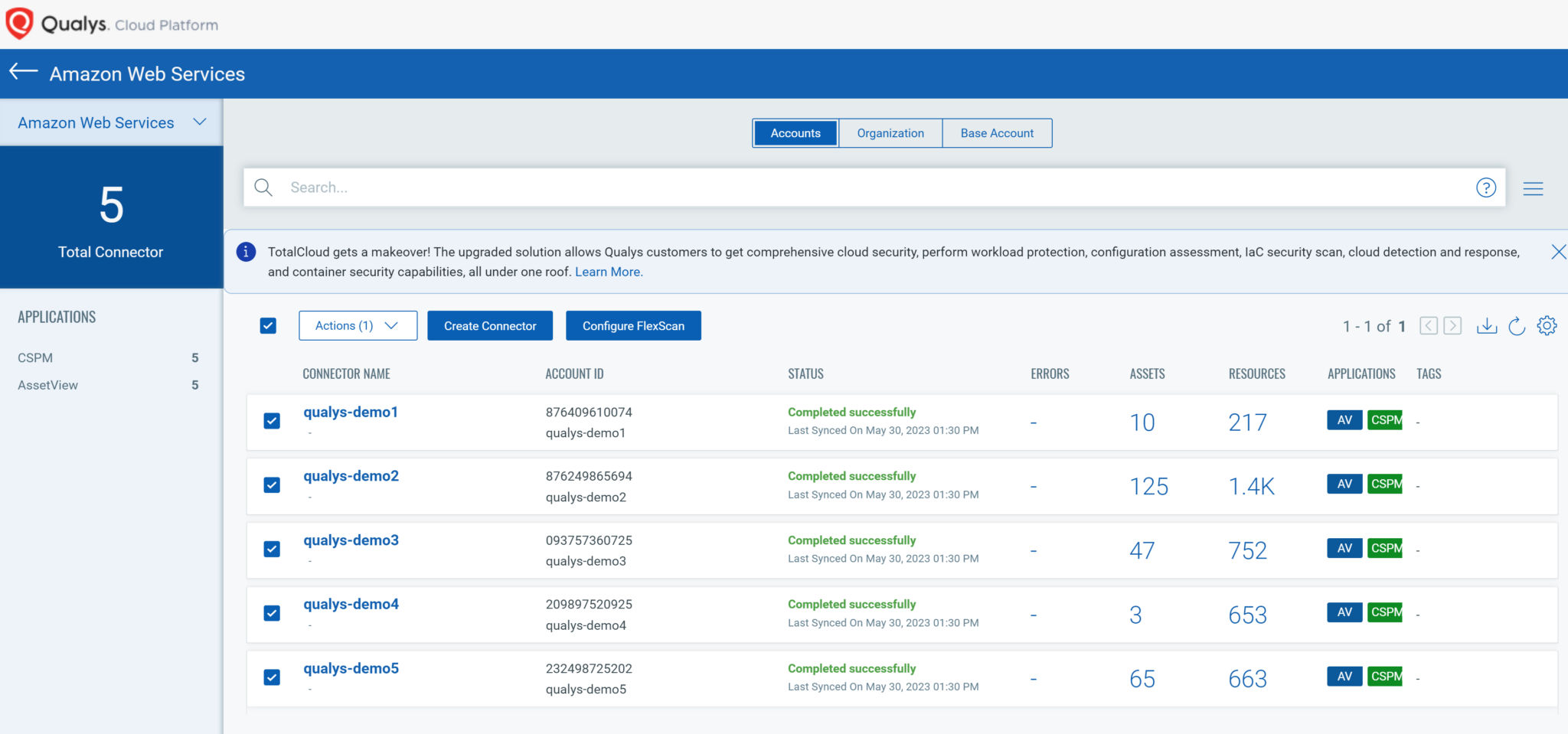Screen dimensions: 1568x734
Task: Click the search help question mark icon
Action: coord(1485,187)
